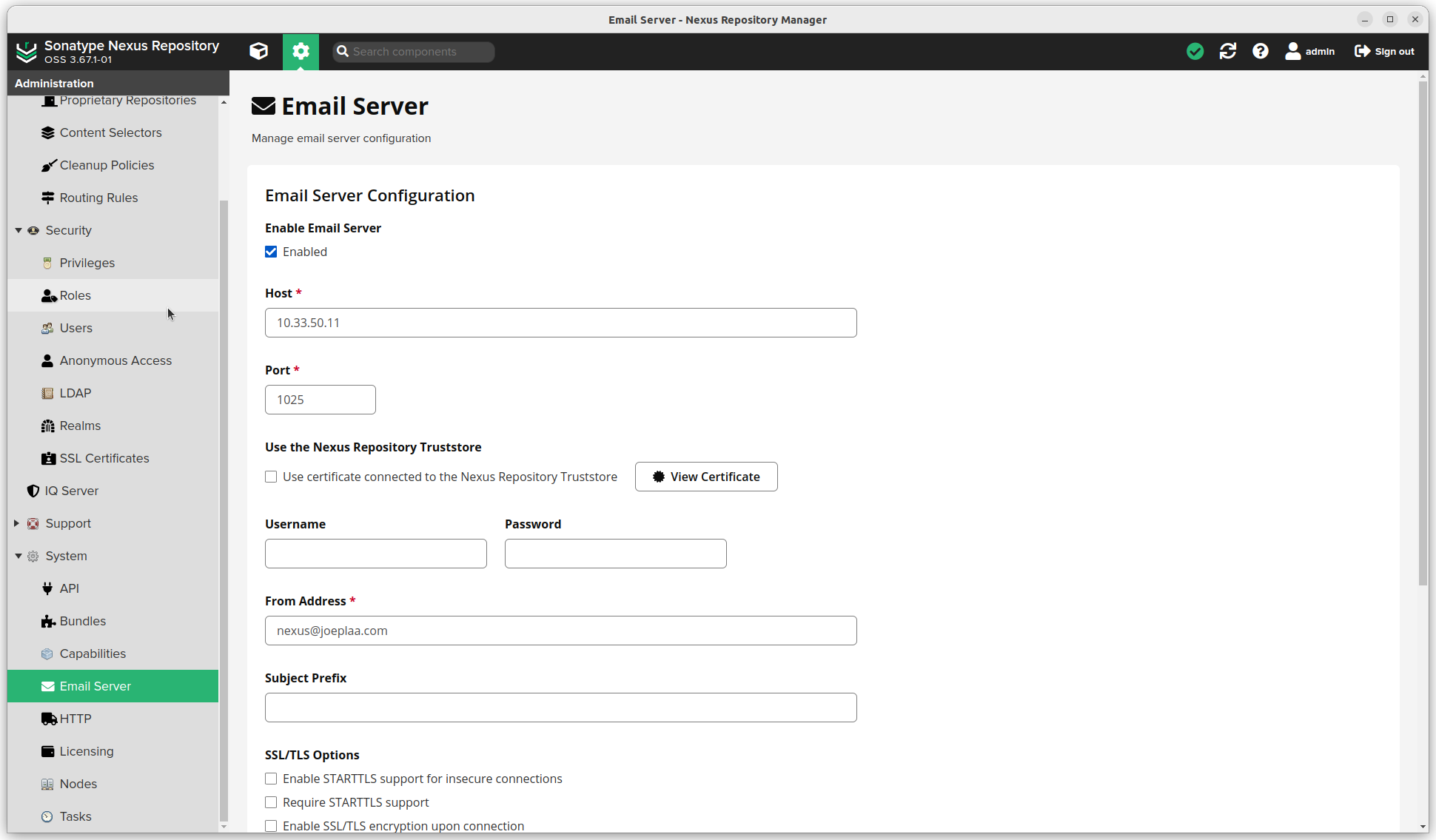Click the IQ Server shield icon

(33, 491)
